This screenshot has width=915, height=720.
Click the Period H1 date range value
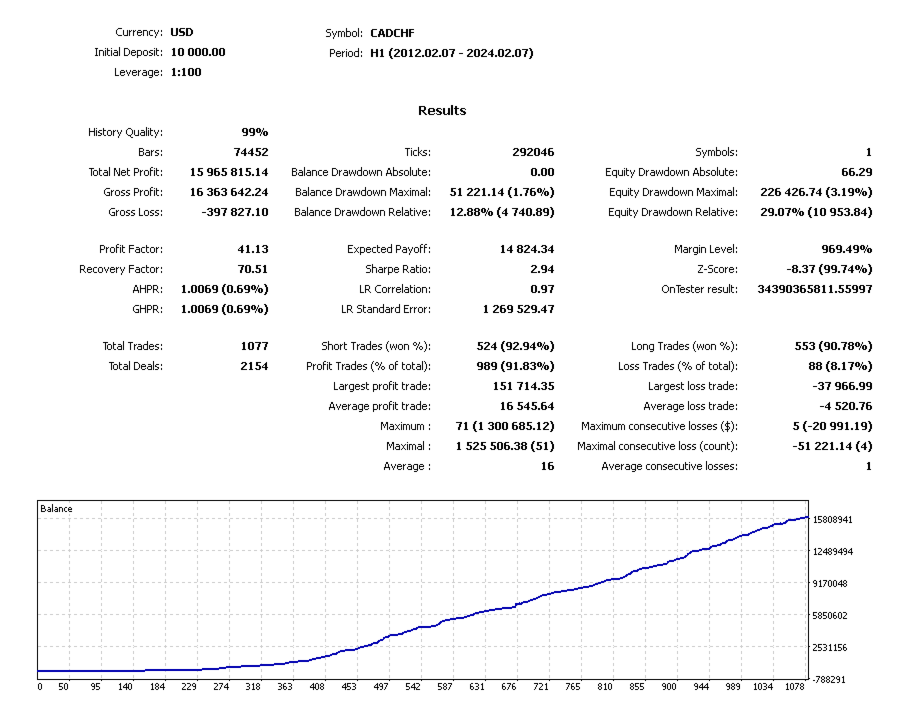coord(452,53)
